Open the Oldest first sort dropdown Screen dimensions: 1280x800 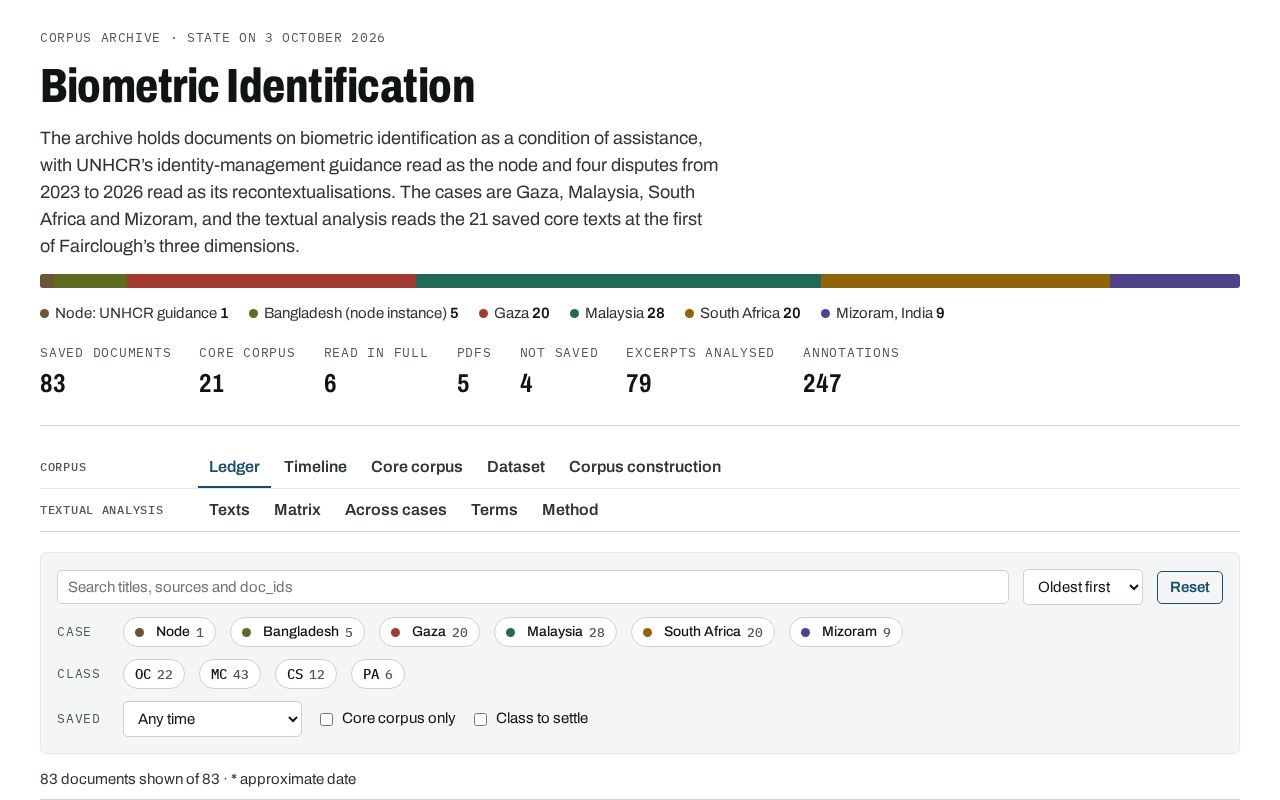1083,587
